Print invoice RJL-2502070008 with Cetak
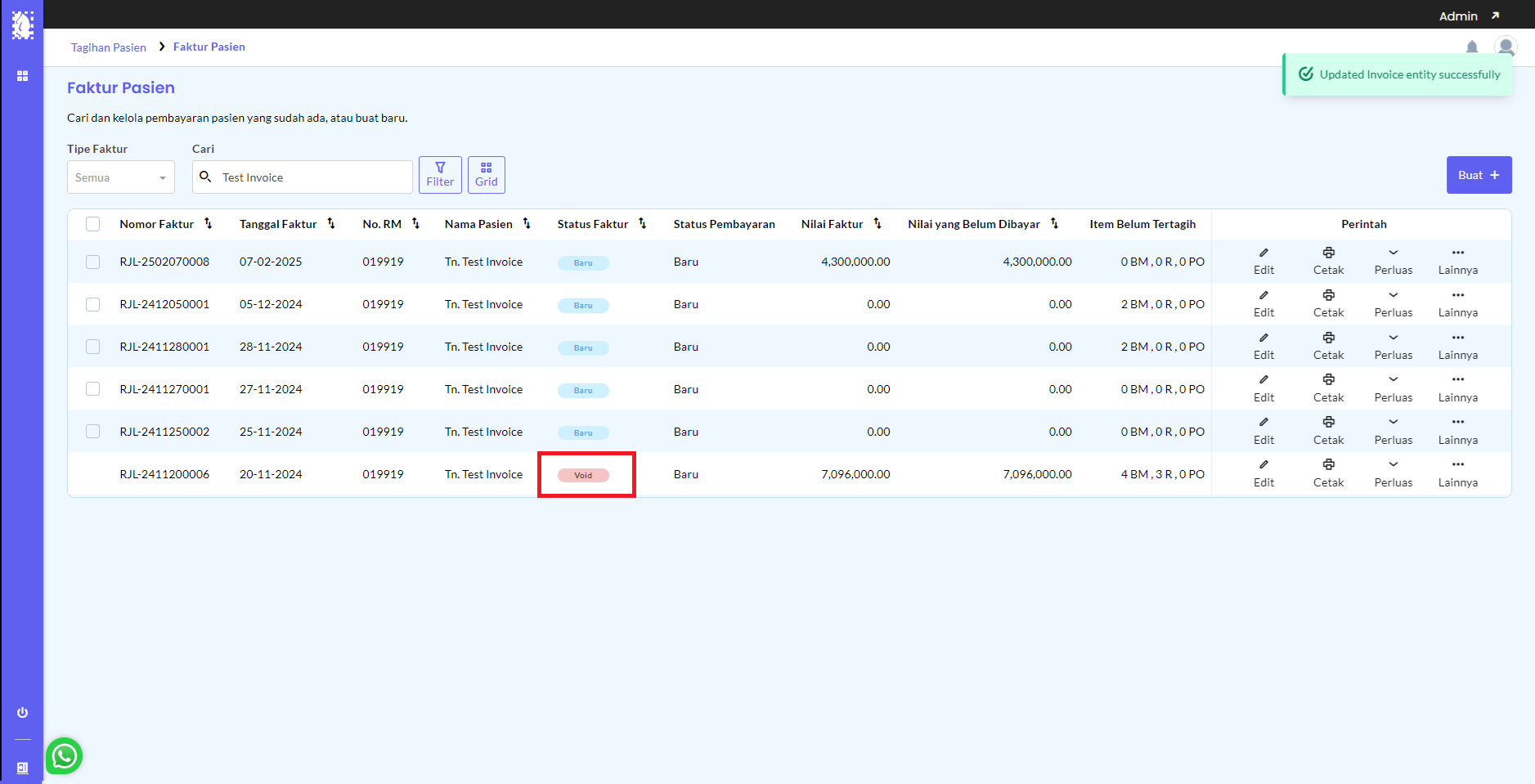Viewport: 1535px width, 784px height. coord(1329,262)
